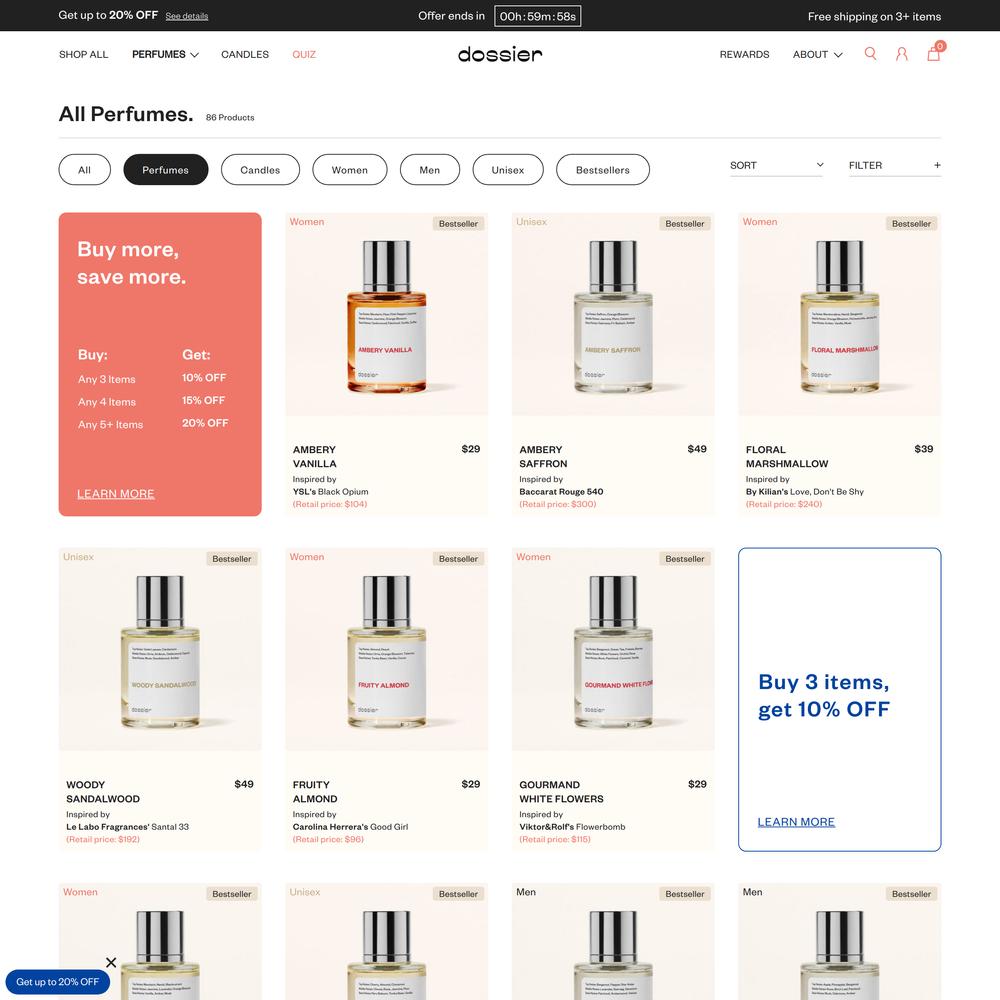Expand the FILTER plus icon
The image size is (1000, 1000).
coord(937,165)
